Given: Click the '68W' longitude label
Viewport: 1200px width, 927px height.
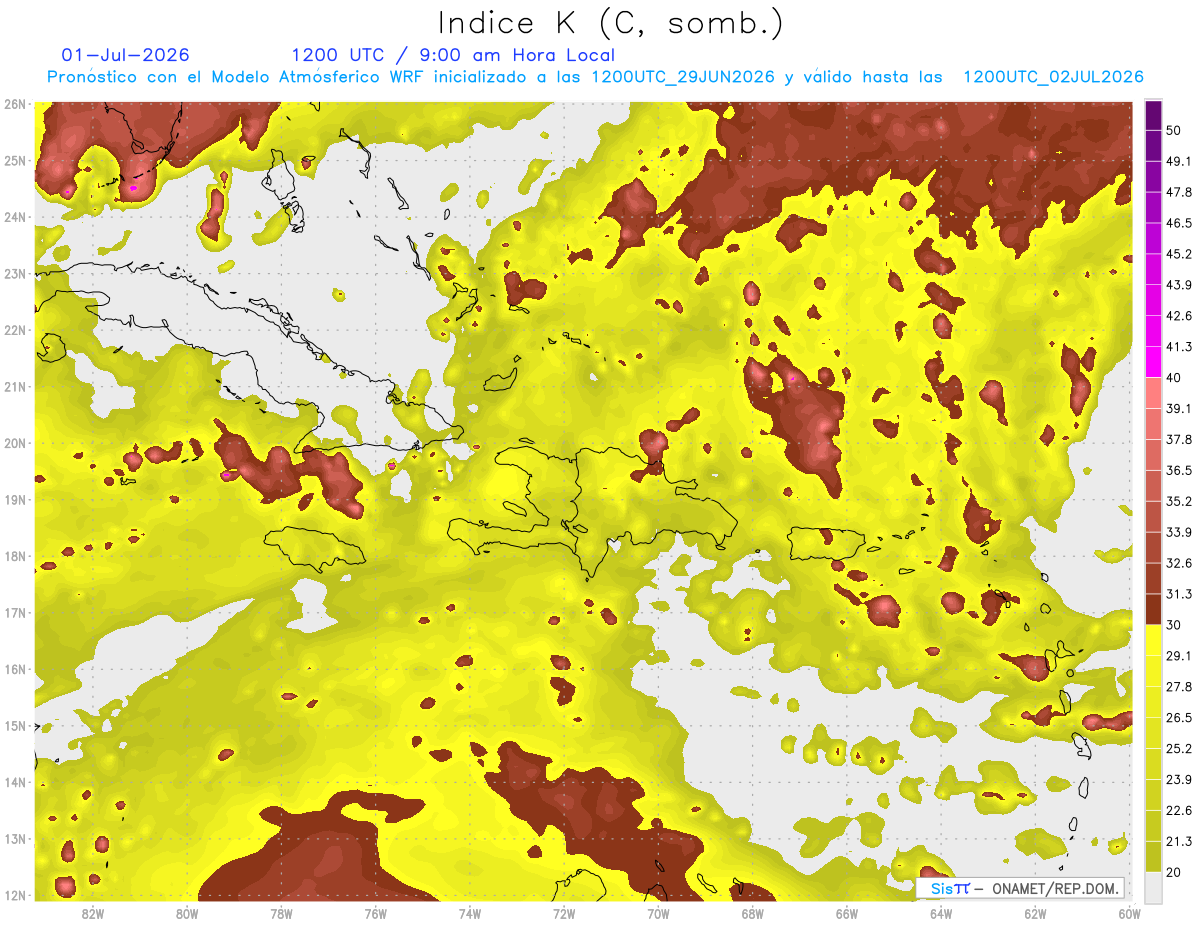Looking at the screenshot, I should click(x=752, y=914).
